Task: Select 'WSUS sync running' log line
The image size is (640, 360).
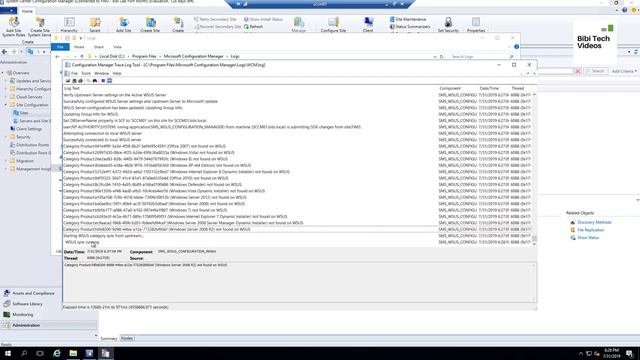Action: (x=82, y=242)
